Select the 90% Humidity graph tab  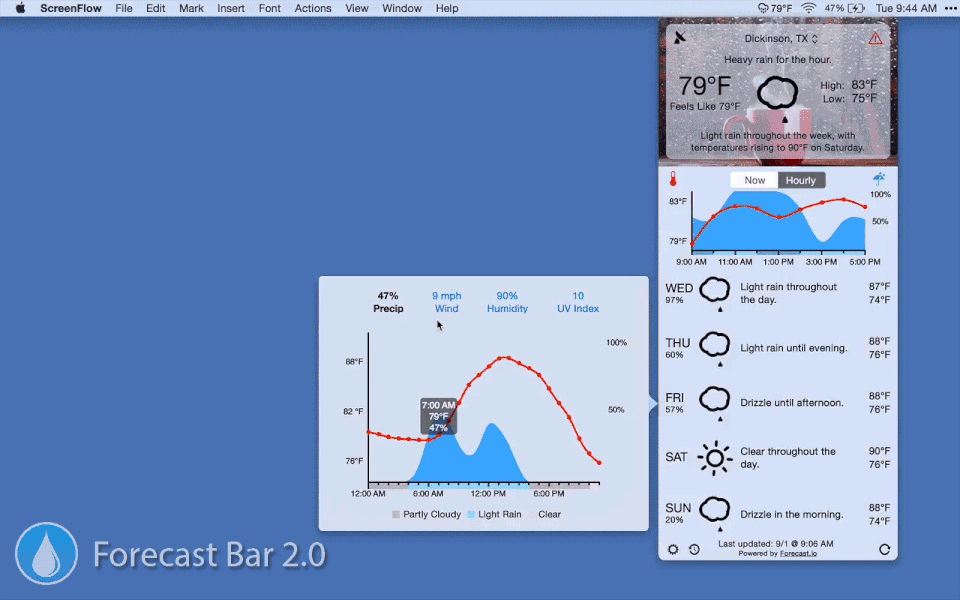(507, 302)
